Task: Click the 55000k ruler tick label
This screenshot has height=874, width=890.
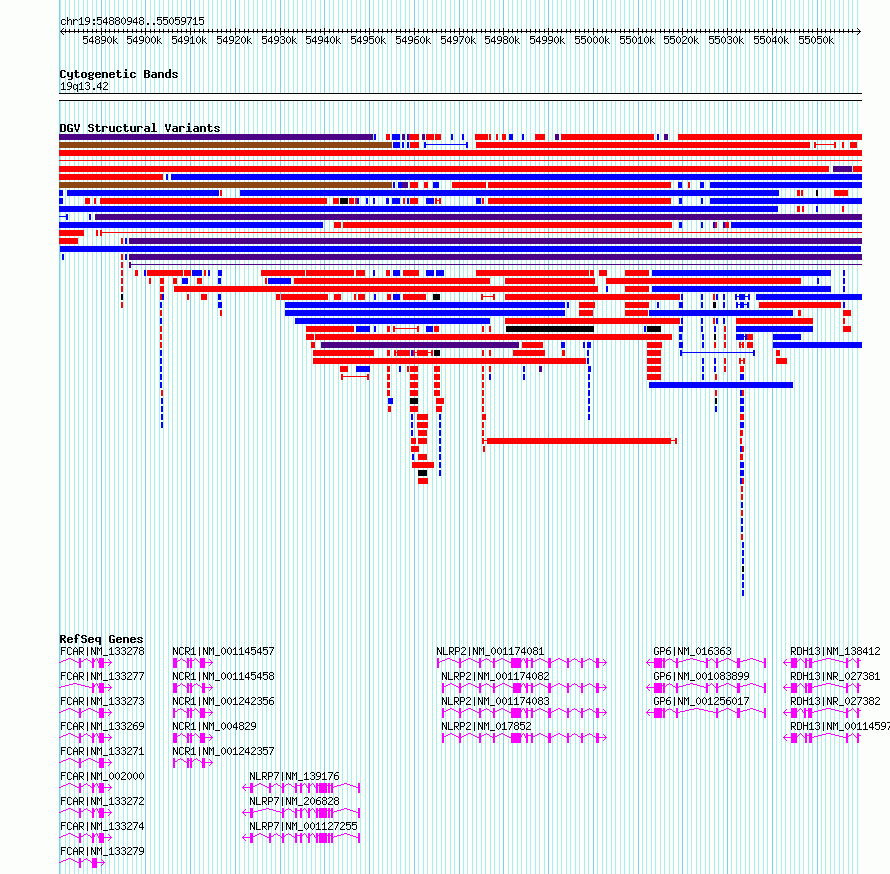Action: pyautogui.click(x=592, y=40)
